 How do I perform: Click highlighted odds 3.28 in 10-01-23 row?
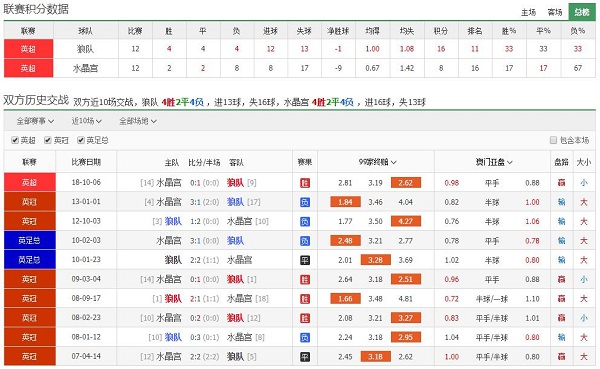point(375,260)
